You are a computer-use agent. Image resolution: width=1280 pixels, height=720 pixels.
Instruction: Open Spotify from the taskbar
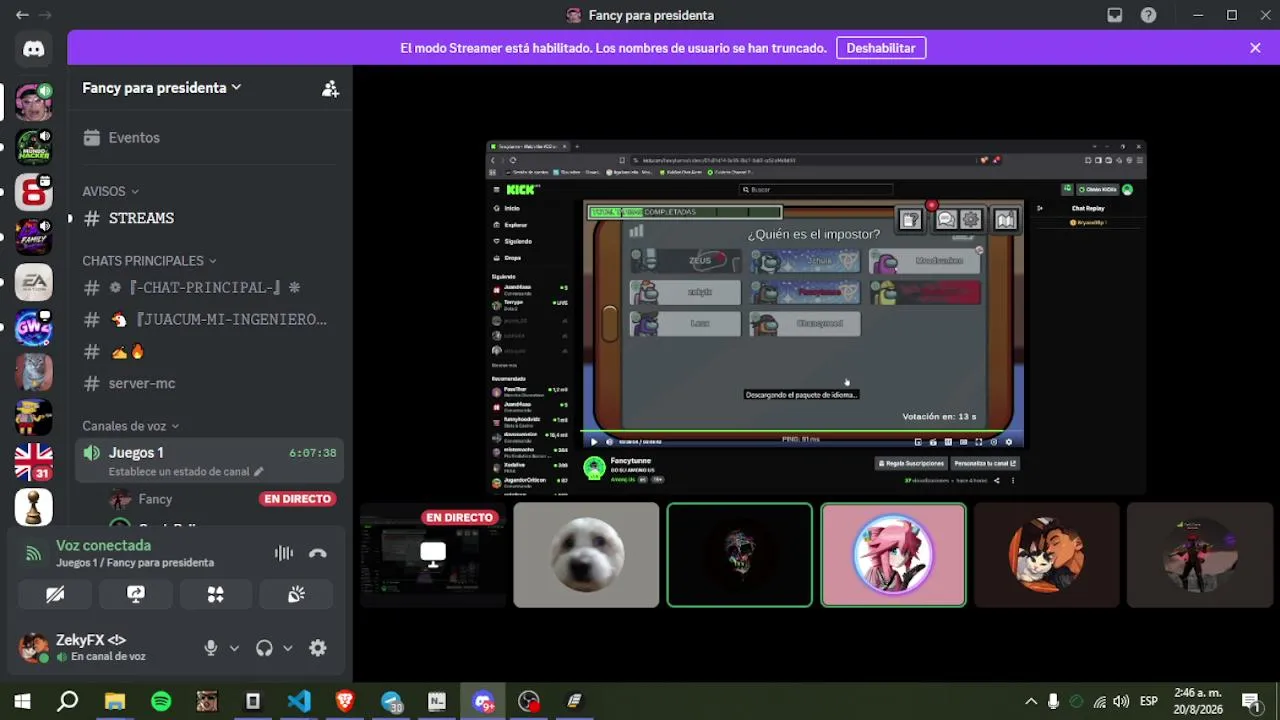161,701
